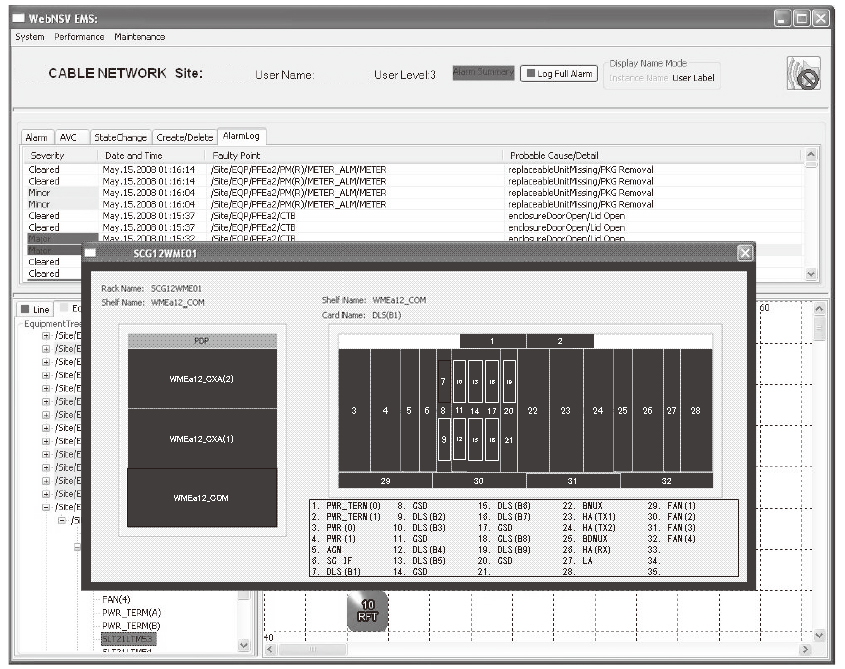845x669 pixels.
Task: Click the DLS (B1) legend entry 7
Action: [336, 571]
